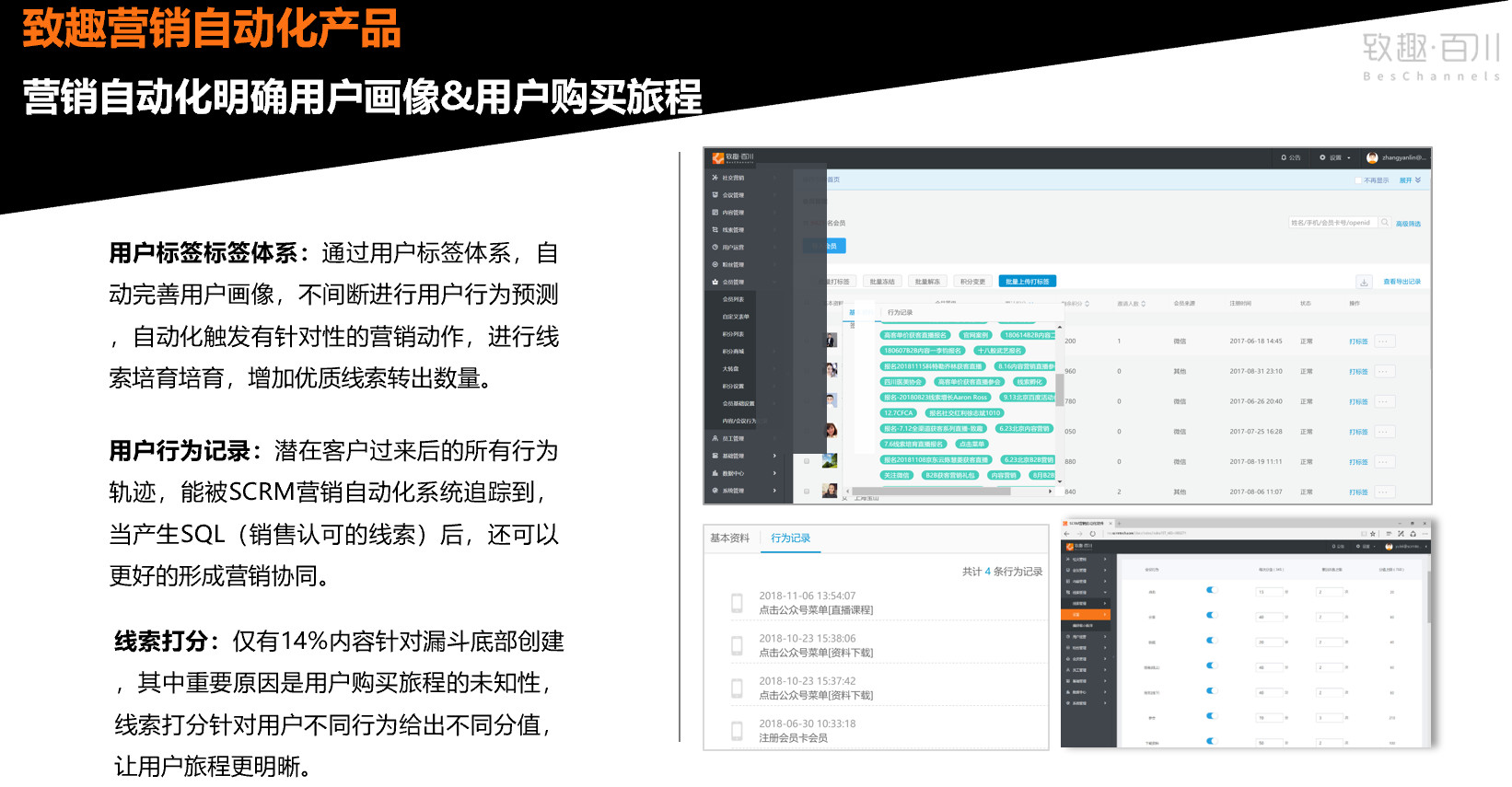Click the 批量冻结 button

882,282
